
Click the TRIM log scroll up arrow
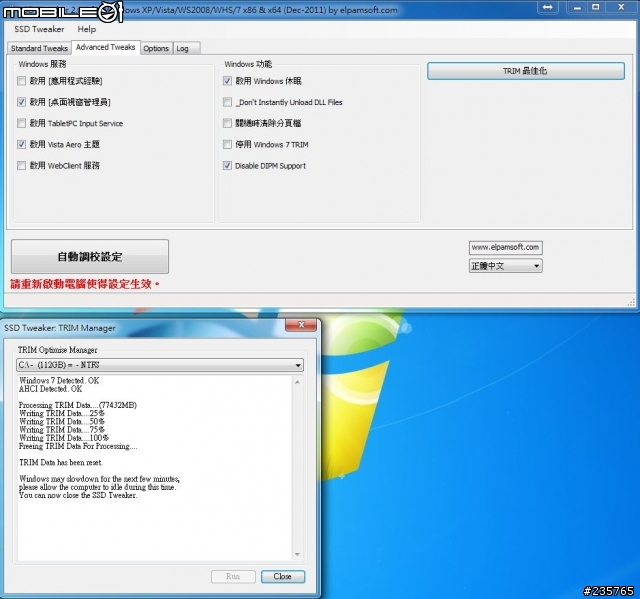click(297, 382)
